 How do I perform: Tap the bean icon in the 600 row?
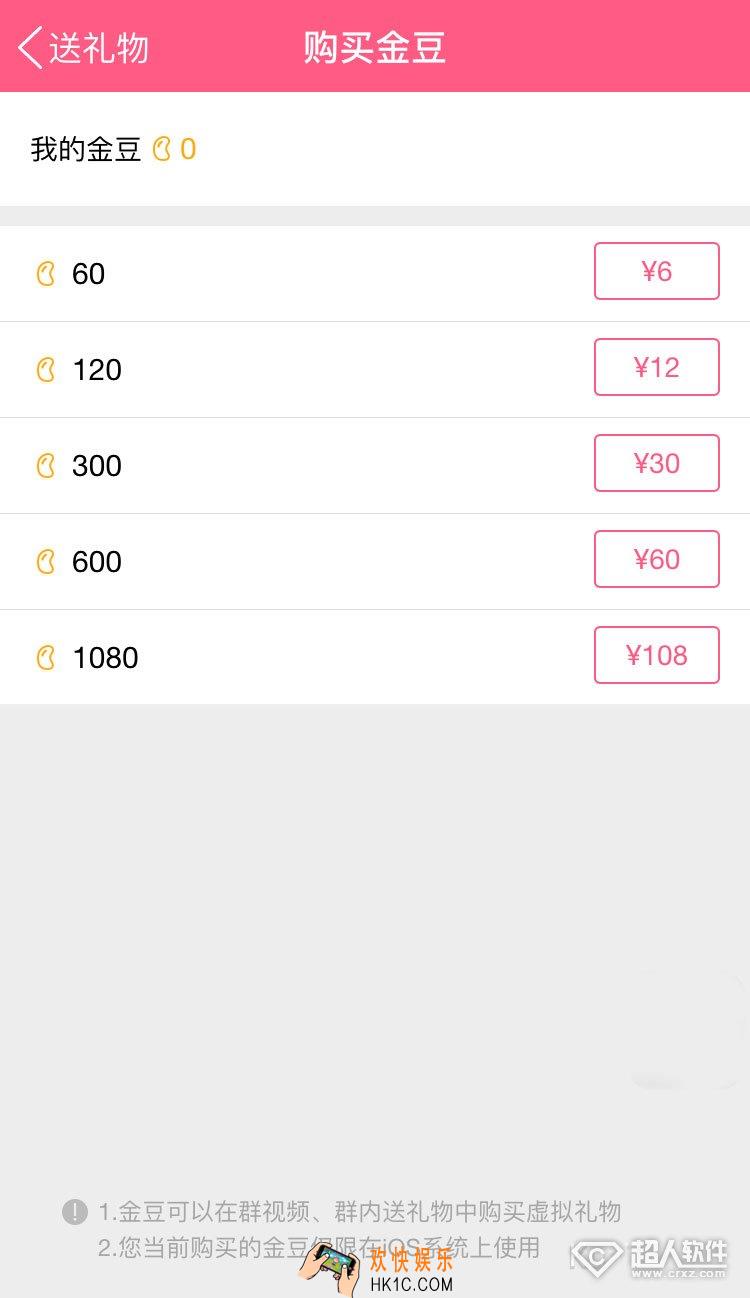(x=46, y=561)
